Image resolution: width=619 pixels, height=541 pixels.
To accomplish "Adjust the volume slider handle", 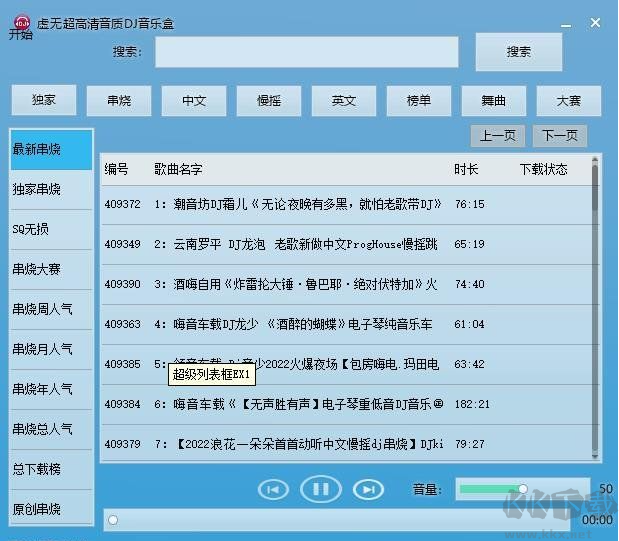I will coord(522,488).
